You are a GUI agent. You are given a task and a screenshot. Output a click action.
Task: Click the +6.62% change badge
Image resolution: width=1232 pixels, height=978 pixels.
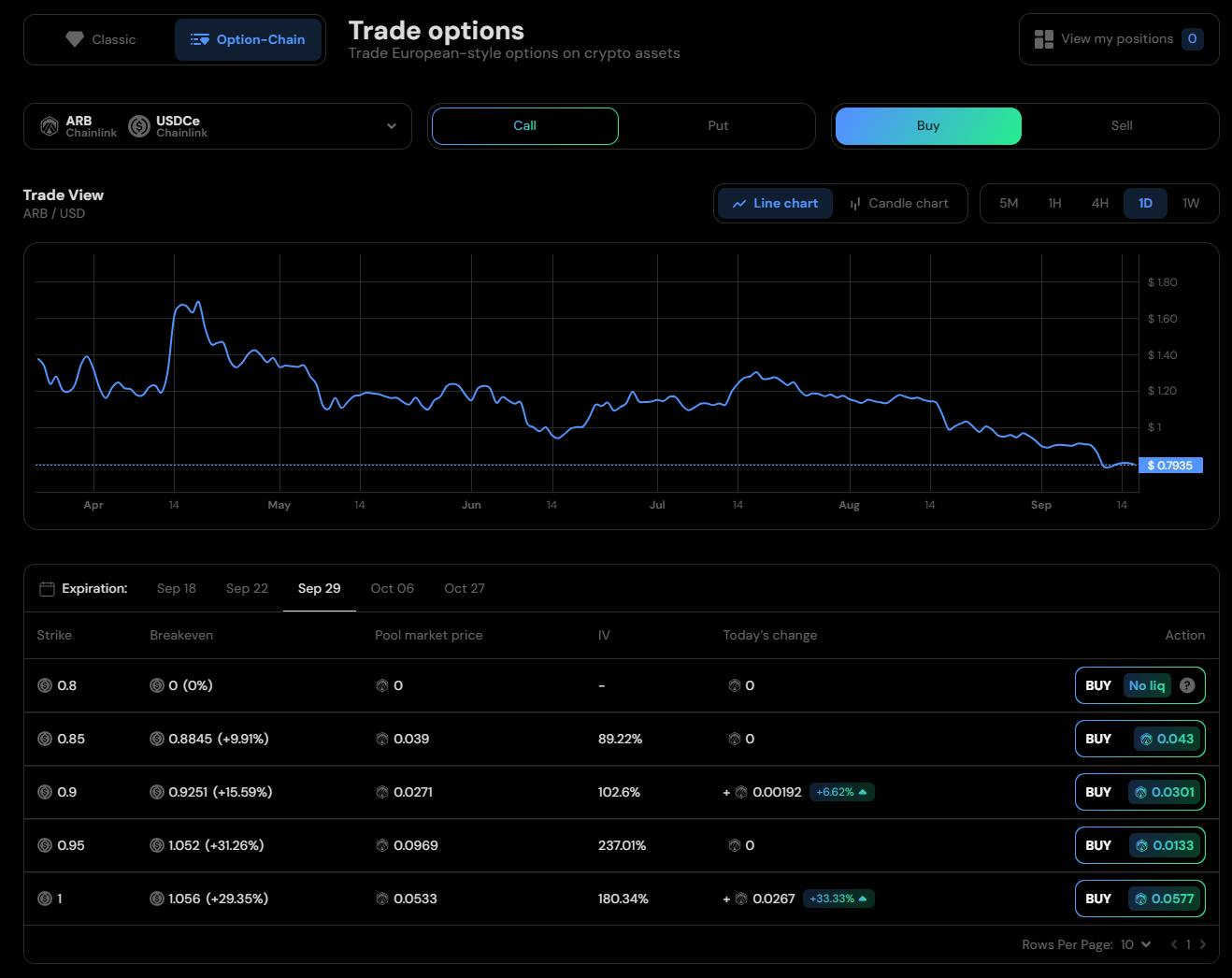click(842, 792)
